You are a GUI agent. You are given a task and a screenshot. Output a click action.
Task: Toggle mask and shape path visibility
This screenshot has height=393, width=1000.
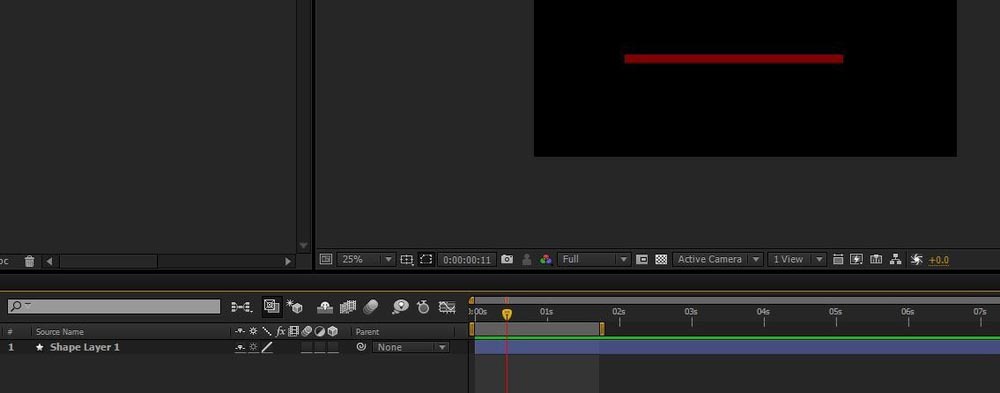pos(426,259)
